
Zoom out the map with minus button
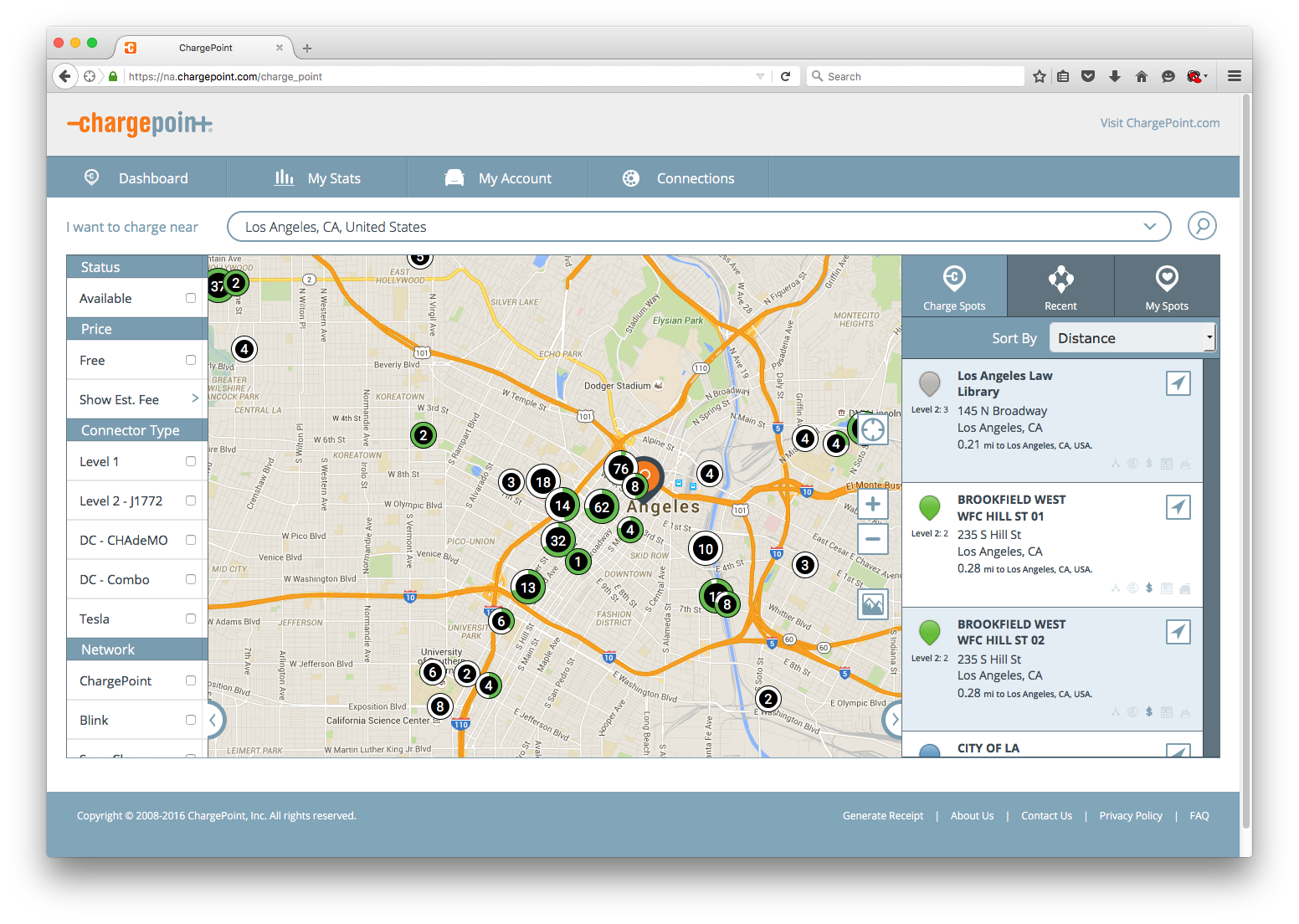873,539
